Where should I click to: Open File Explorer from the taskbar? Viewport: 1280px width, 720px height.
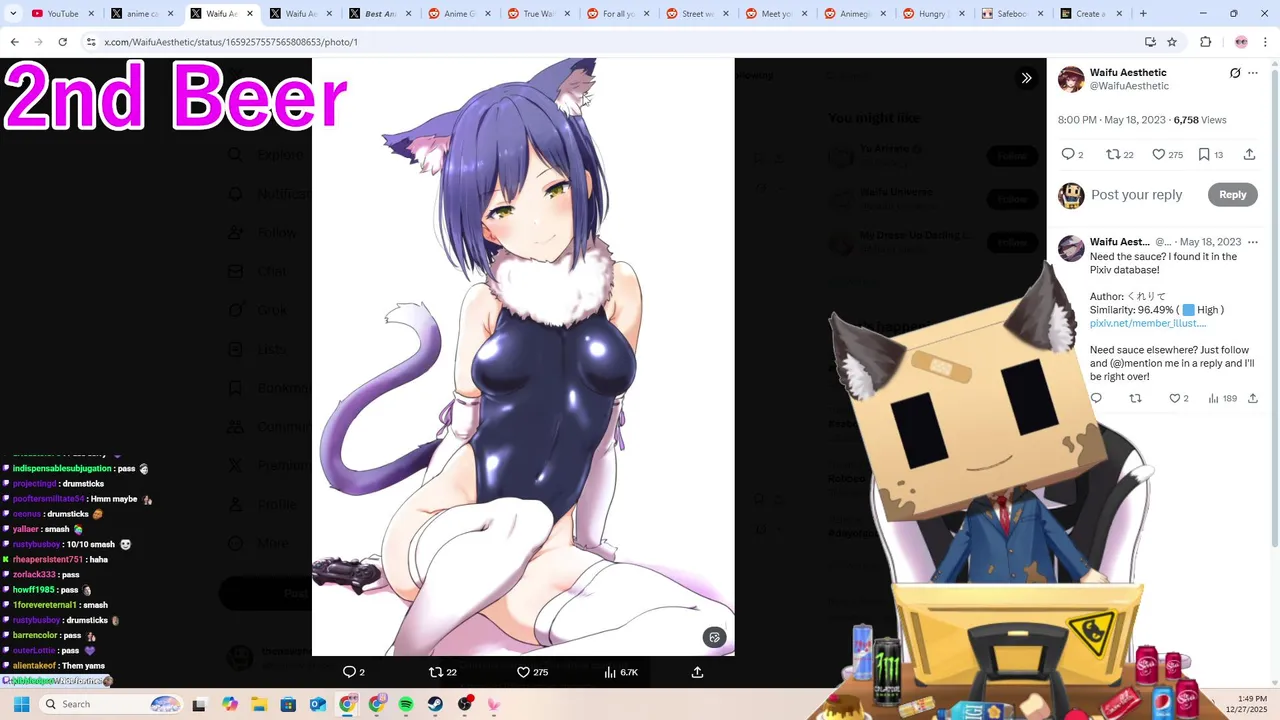[x=259, y=704]
